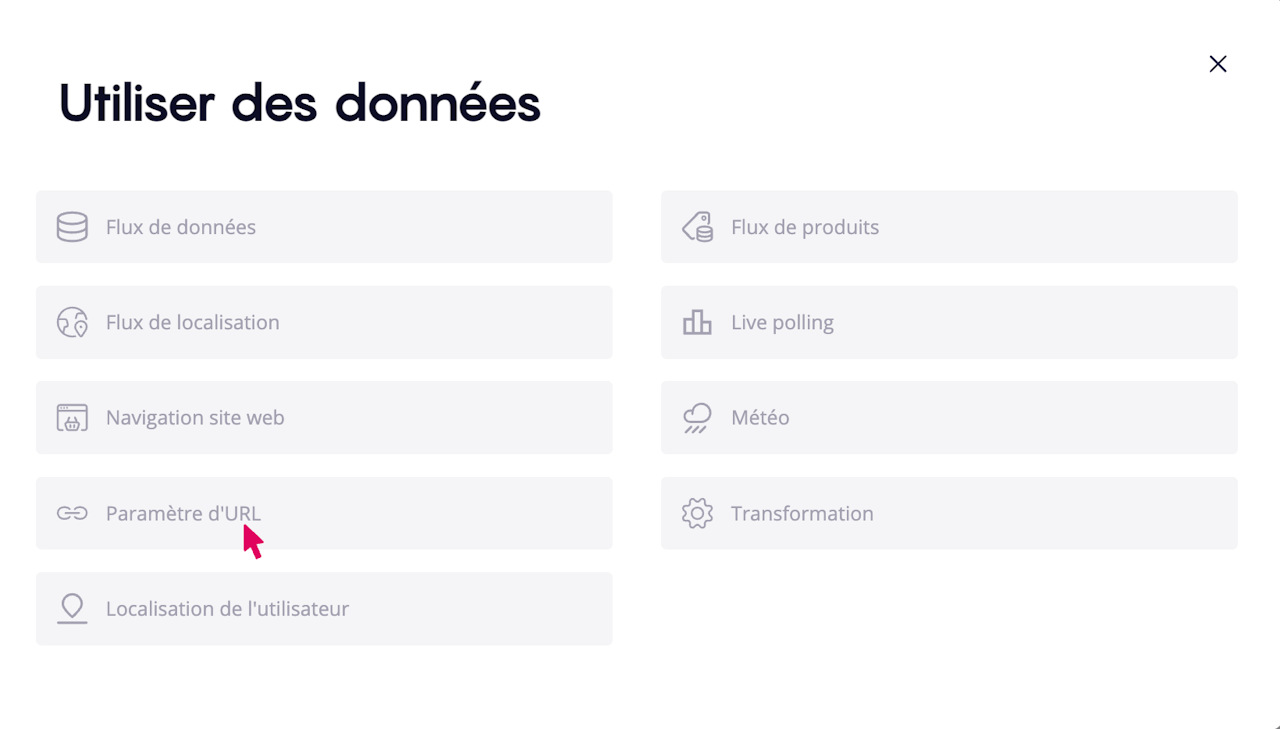Image resolution: width=1280 pixels, height=729 pixels.
Task: Choose Localisation de l'utilisateur option
Action: [324, 609]
